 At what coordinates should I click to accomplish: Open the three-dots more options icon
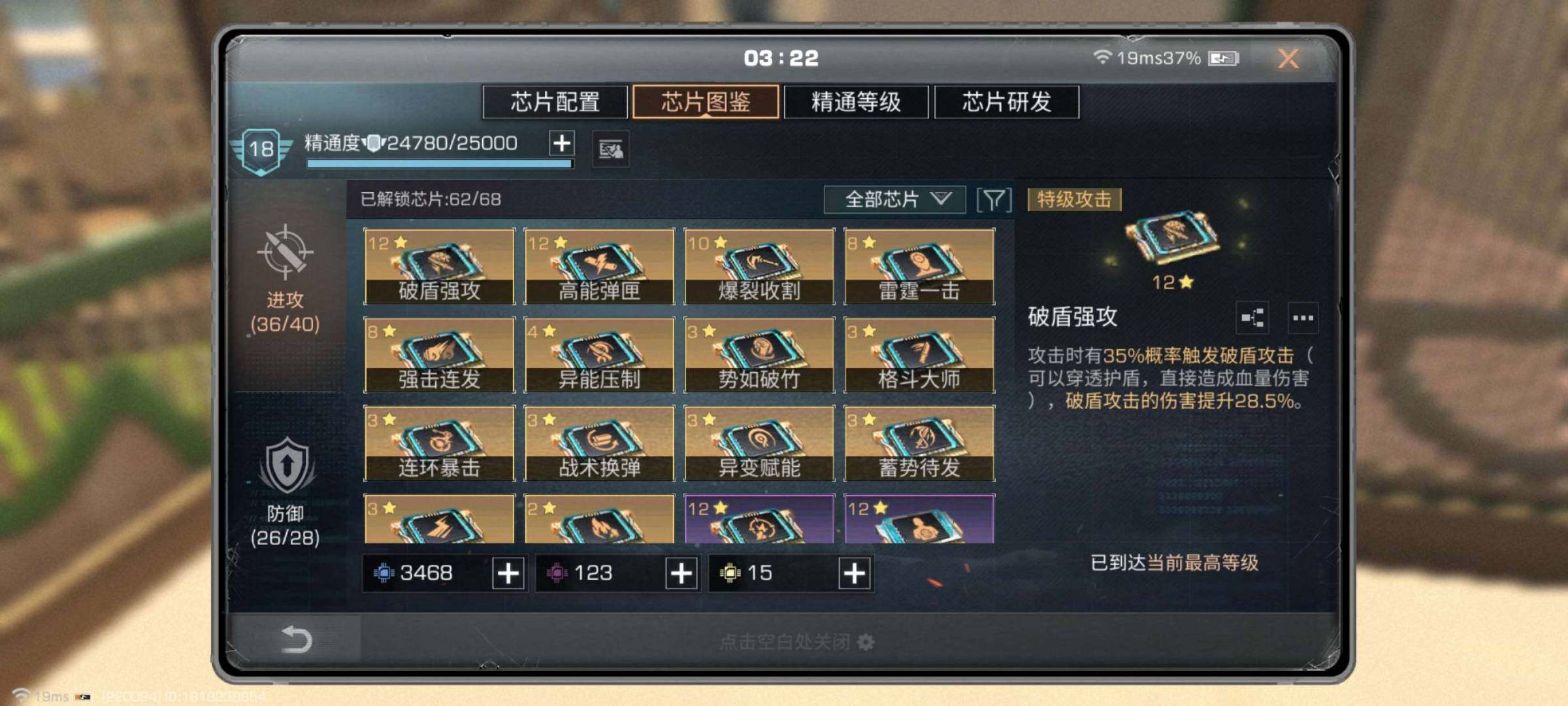1303,318
